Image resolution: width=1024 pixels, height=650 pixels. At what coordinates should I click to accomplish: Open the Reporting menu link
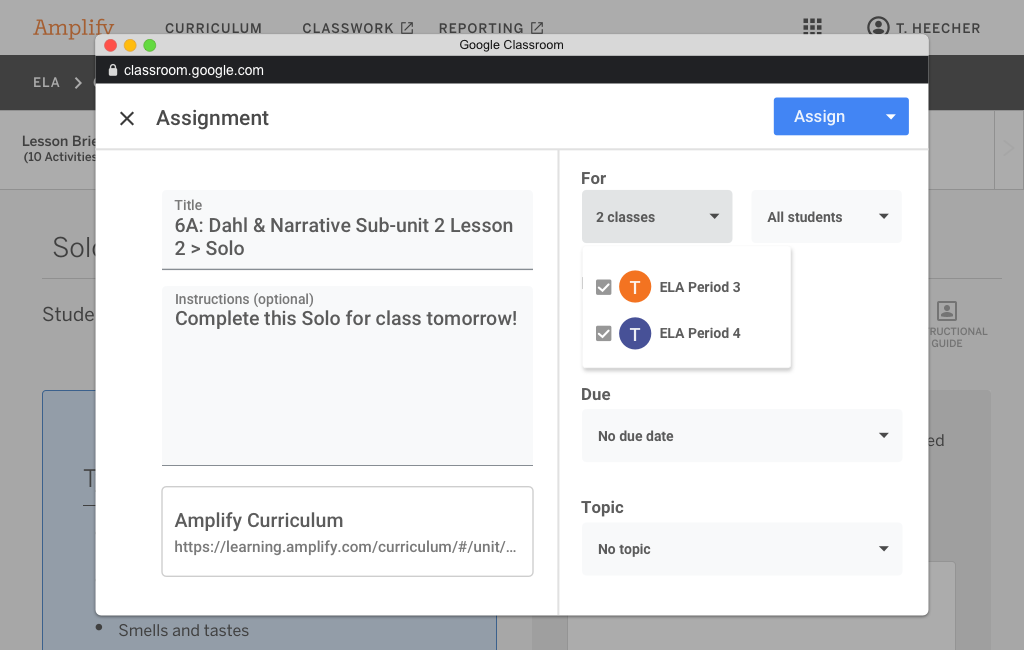pos(490,28)
